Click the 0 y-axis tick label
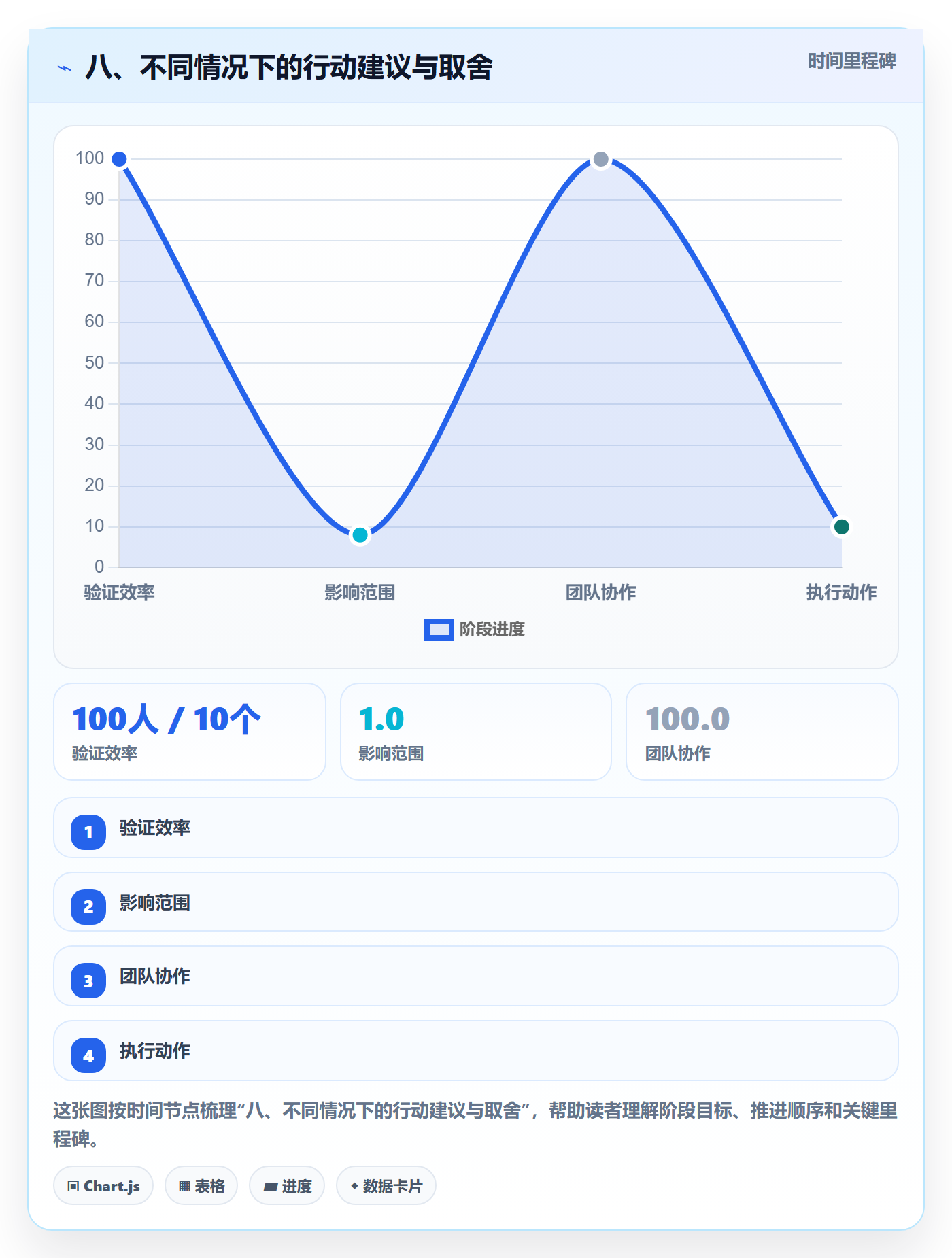Image resolution: width=952 pixels, height=1258 pixels. pos(99,567)
